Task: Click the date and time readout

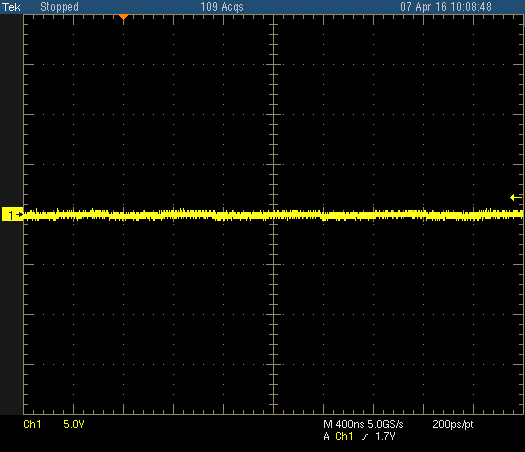Action: coord(446,7)
